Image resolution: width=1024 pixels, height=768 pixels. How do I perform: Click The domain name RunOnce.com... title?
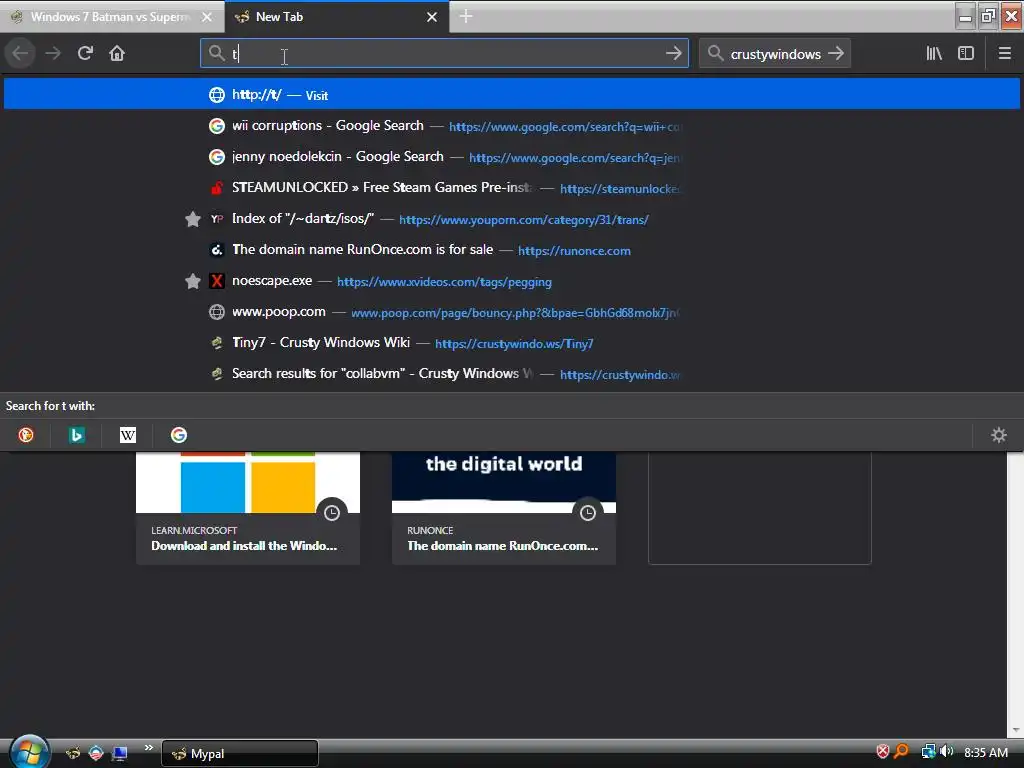coord(502,546)
